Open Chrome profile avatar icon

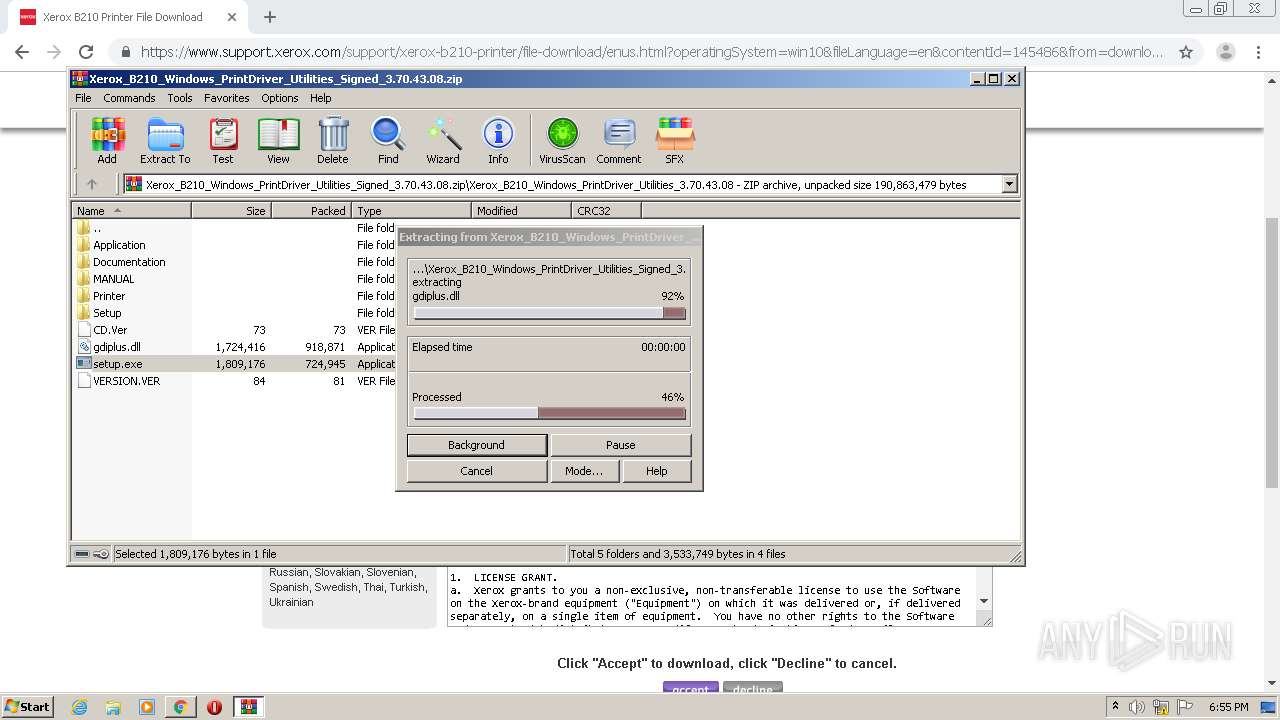coord(1225,52)
